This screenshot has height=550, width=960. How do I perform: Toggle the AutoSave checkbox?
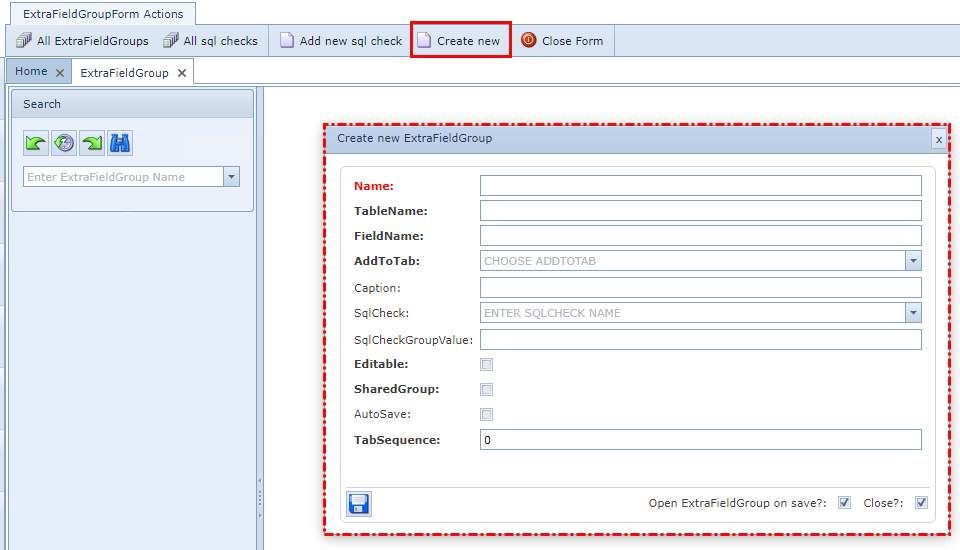[x=487, y=414]
